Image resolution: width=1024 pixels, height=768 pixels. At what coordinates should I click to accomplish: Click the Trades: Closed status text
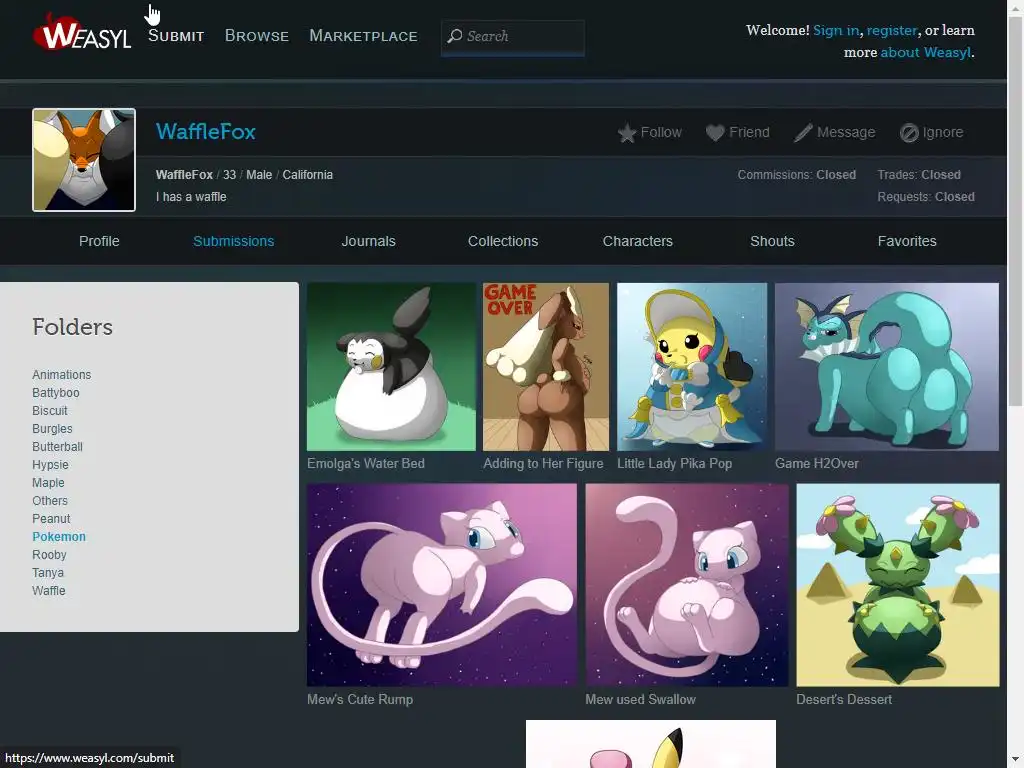[x=919, y=175]
